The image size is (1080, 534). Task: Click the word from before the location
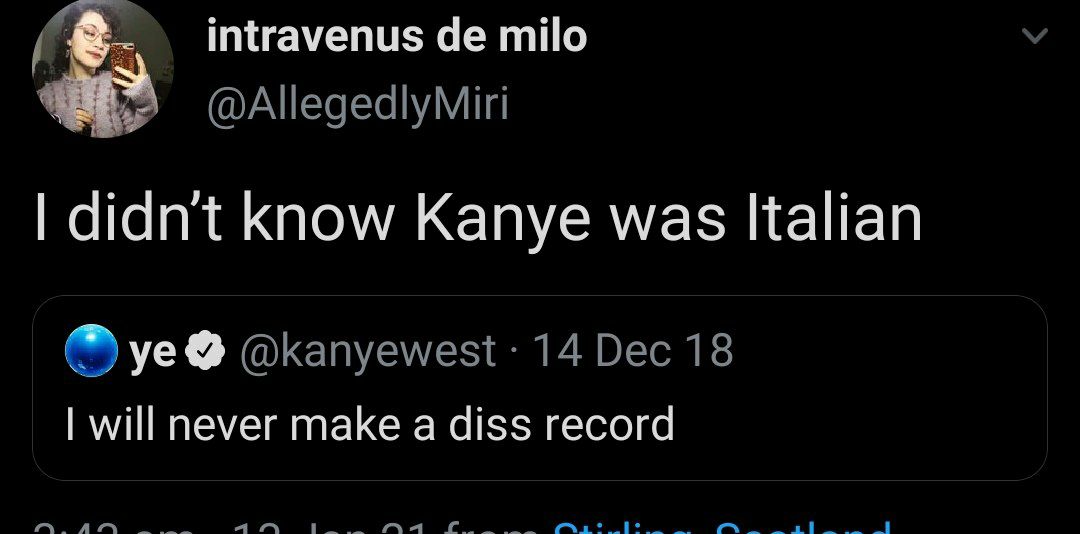(x=490, y=527)
